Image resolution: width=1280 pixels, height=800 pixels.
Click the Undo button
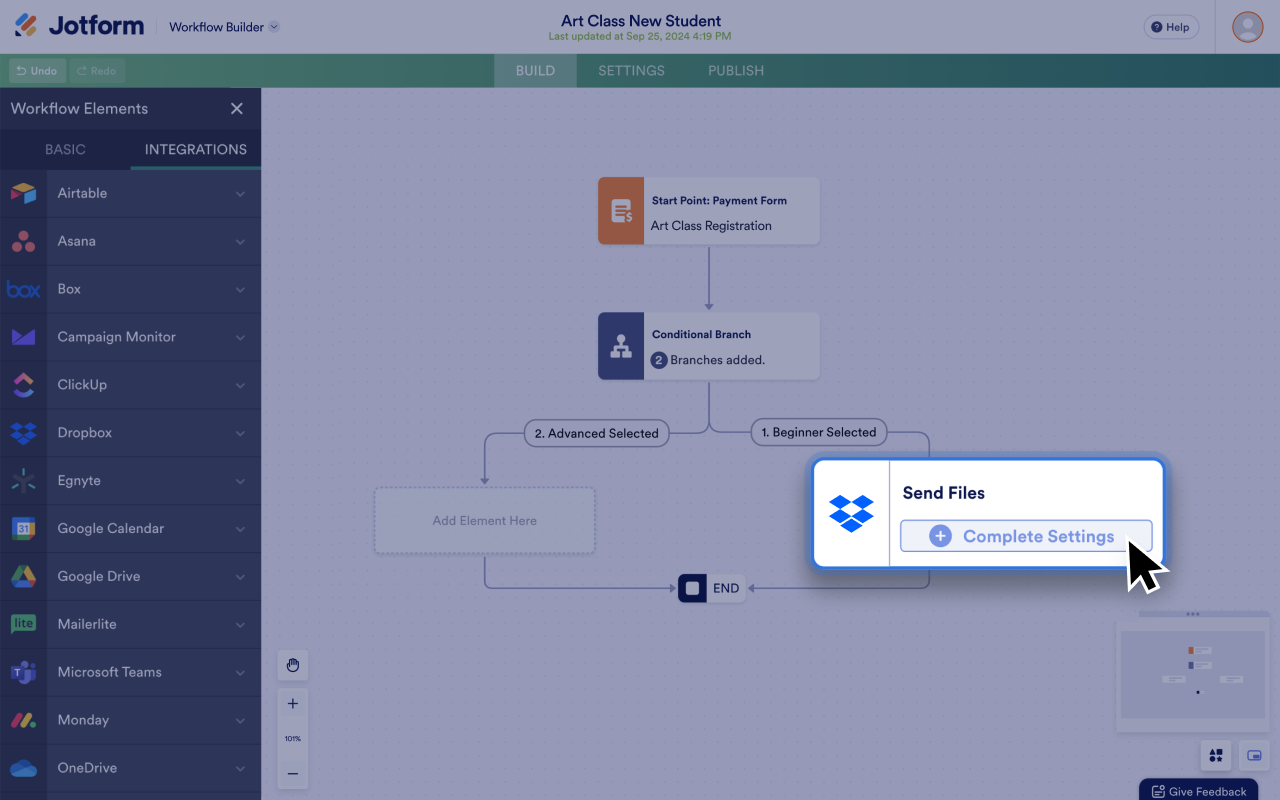(x=37, y=71)
